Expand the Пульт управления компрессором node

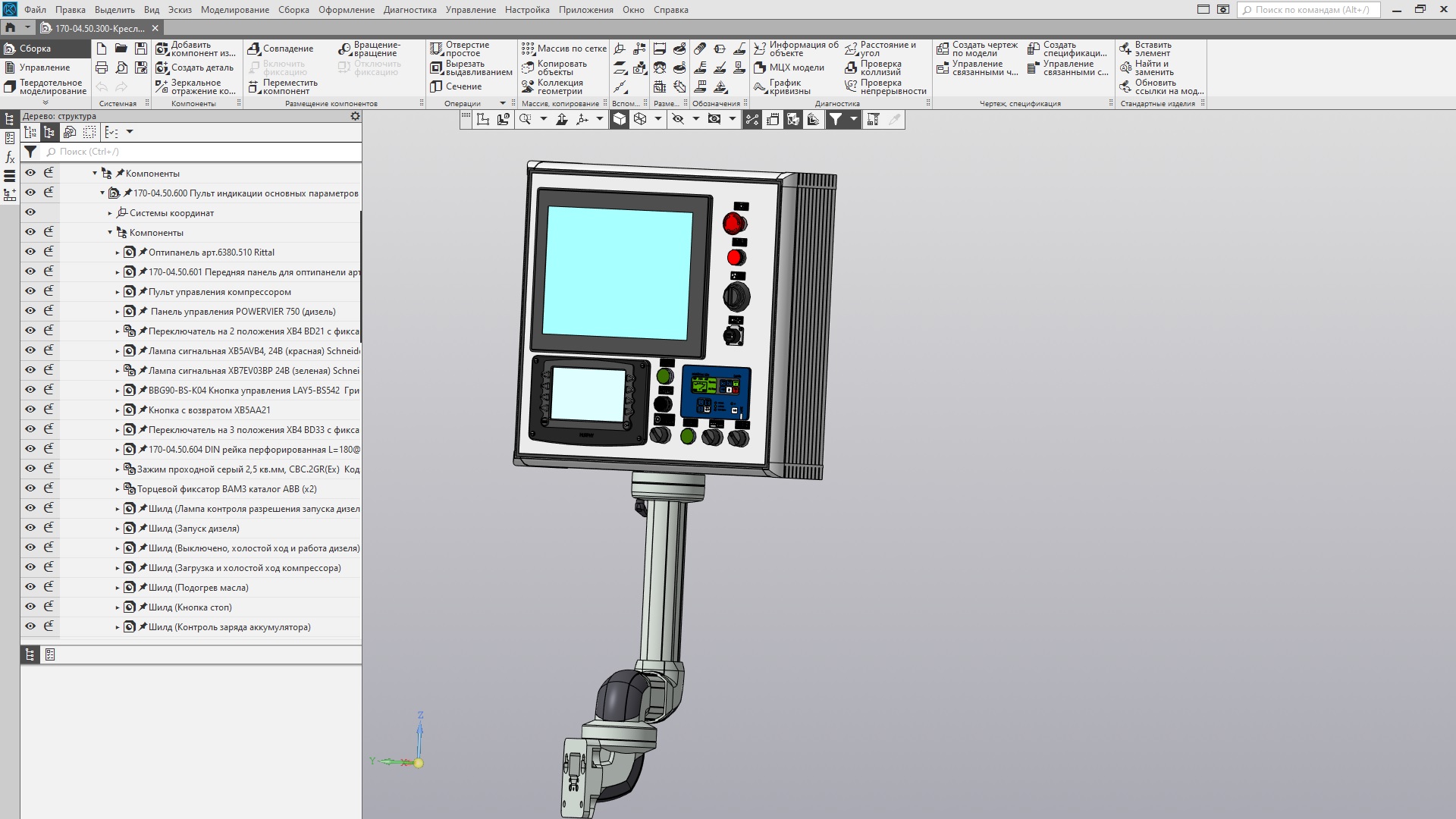pos(118,292)
